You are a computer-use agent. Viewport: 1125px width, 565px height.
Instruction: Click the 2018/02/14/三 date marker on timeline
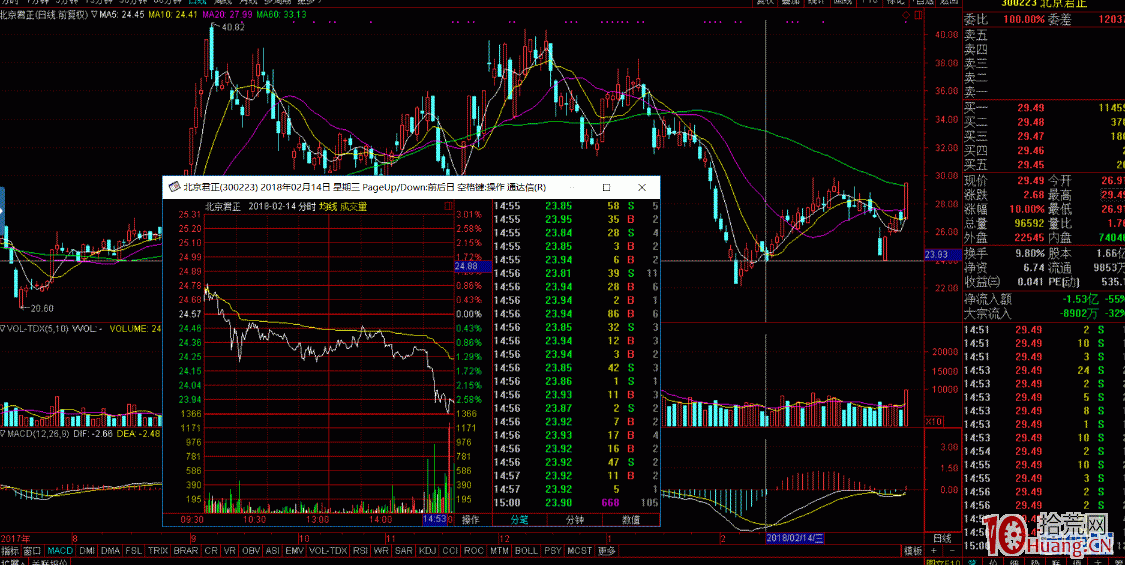tap(795, 538)
